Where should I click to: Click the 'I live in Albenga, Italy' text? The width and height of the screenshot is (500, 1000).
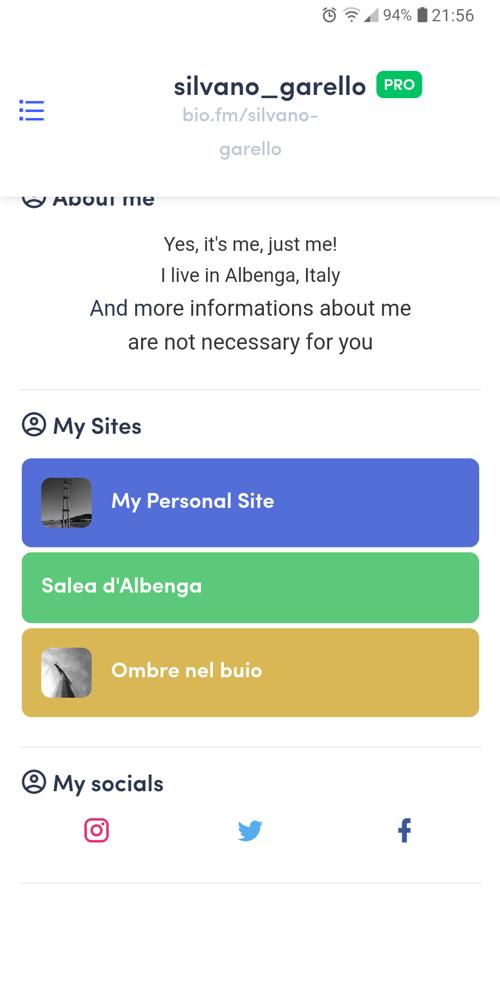[x=250, y=276]
